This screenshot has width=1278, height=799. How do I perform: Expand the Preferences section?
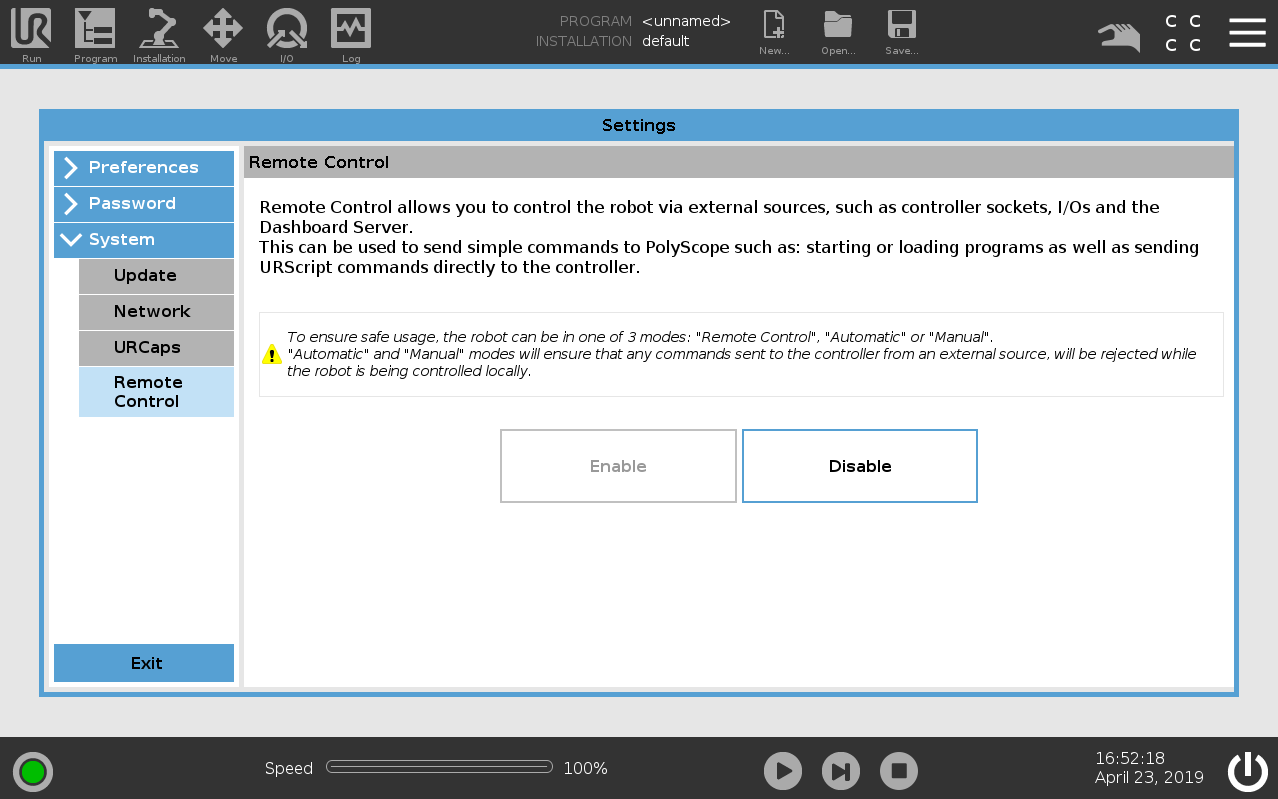[144, 168]
